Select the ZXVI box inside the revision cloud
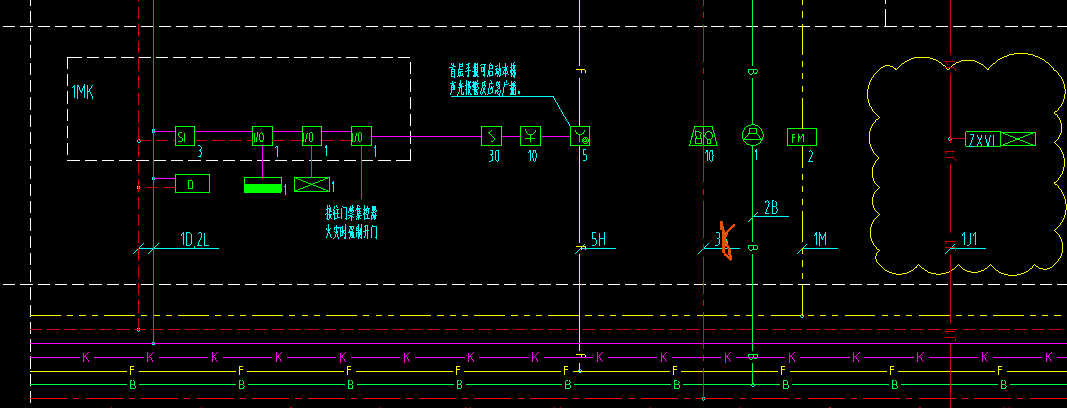This screenshot has width=1067, height=408. [982, 139]
